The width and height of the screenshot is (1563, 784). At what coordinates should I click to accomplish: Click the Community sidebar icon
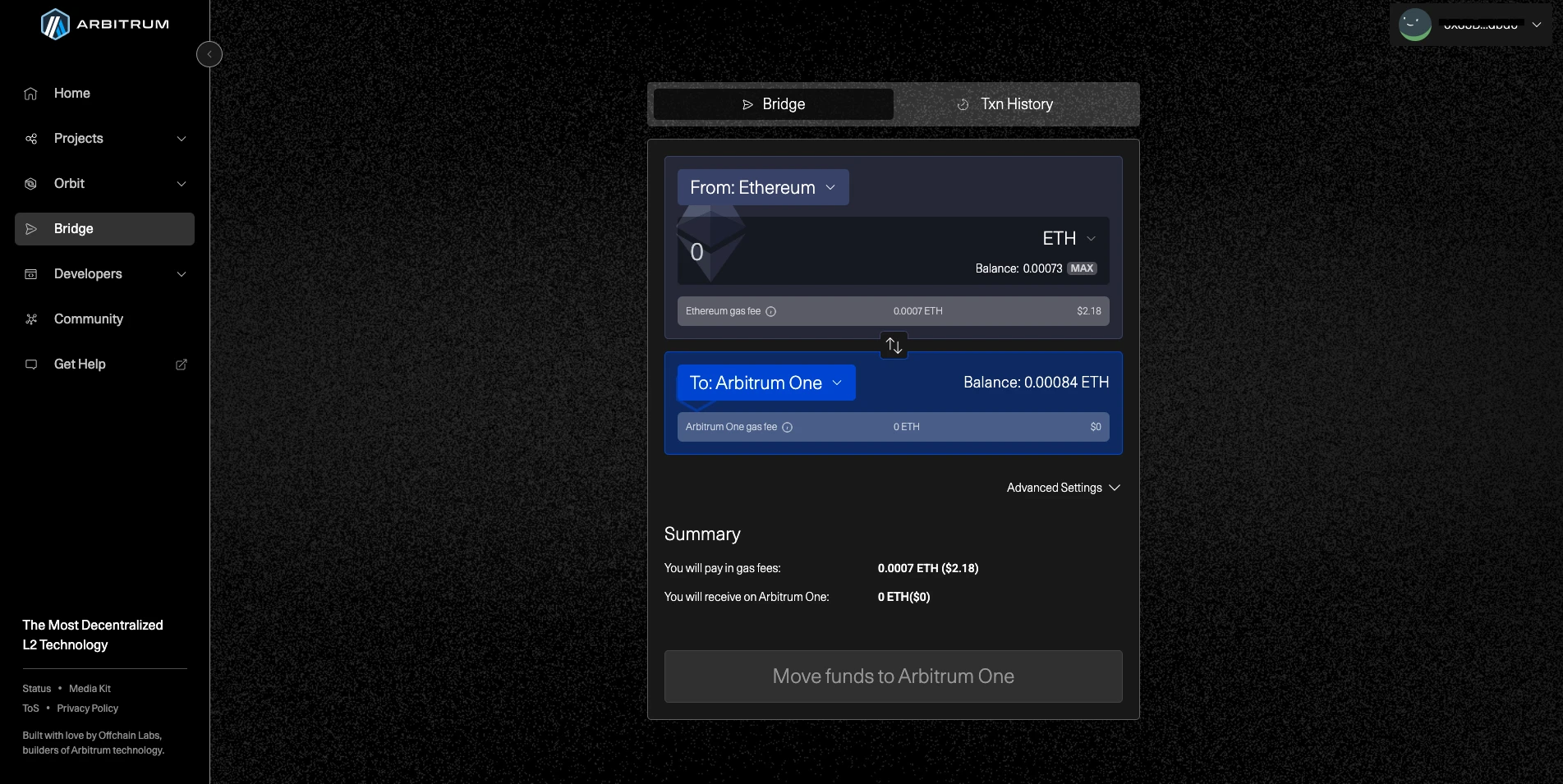pyautogui.click(x=31, y=319)
